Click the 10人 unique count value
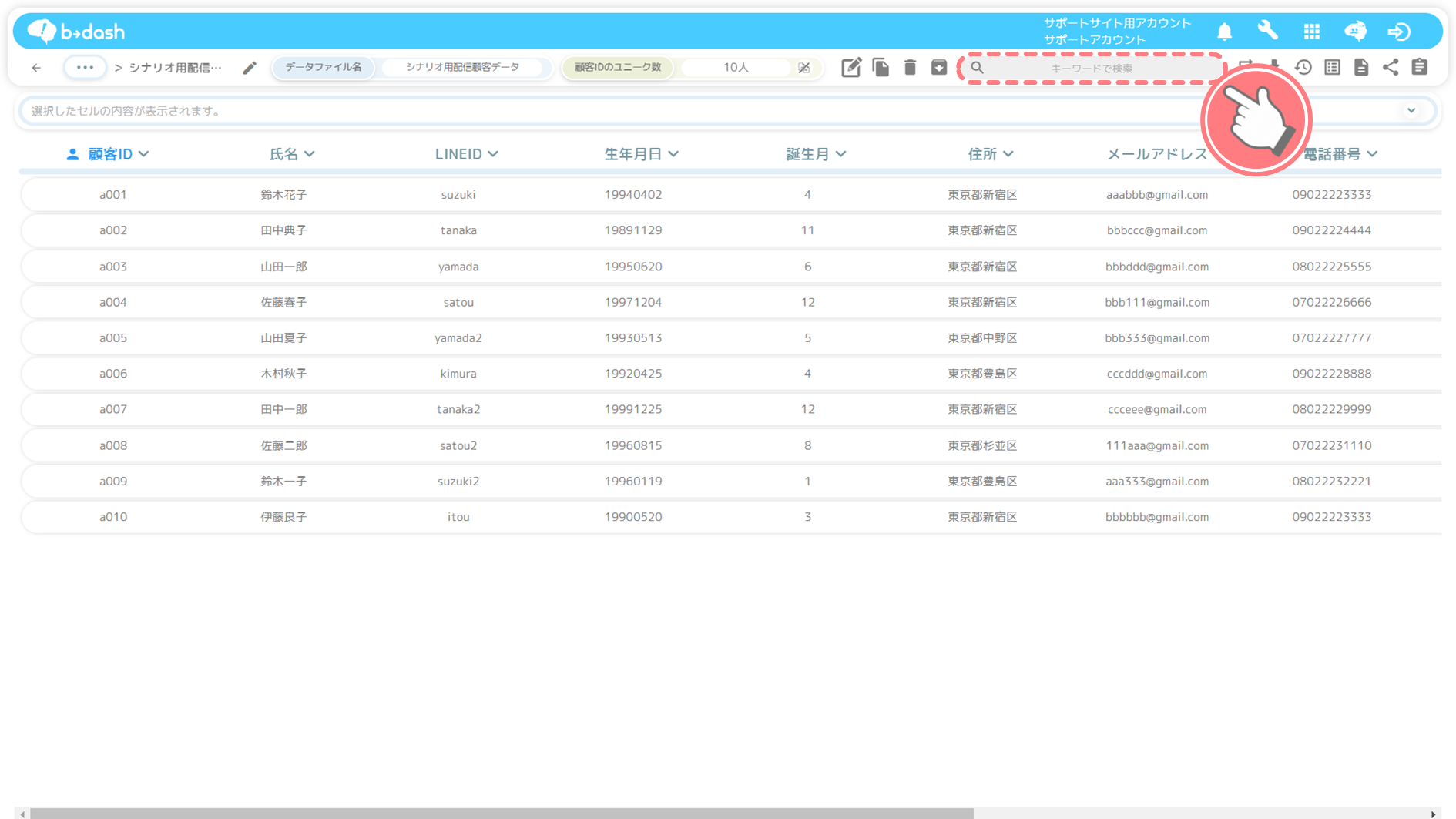This screenshot has height=819, width=1456. (x=736, y=68)
